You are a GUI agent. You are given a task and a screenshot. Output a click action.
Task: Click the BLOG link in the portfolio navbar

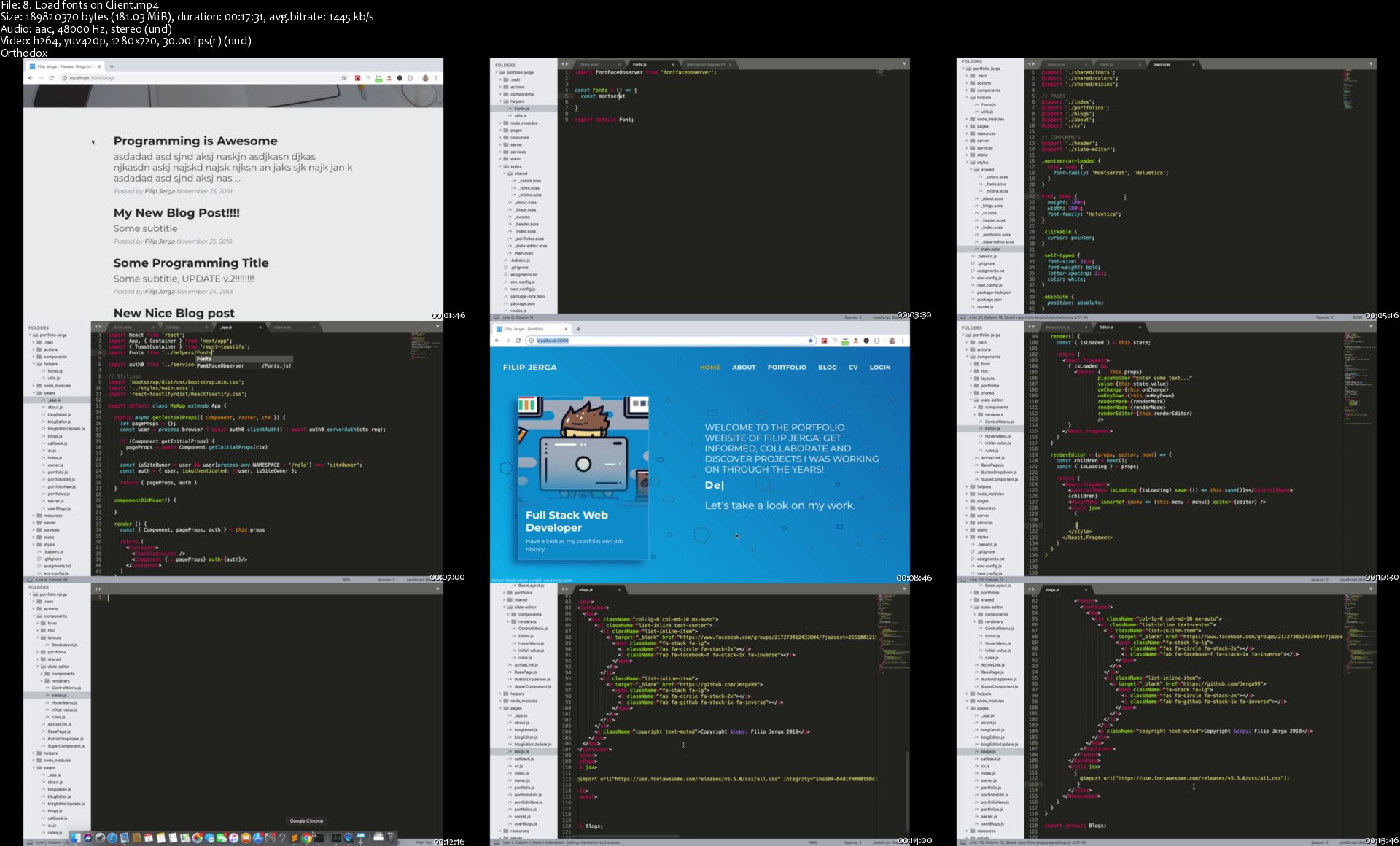pos(827,368)
